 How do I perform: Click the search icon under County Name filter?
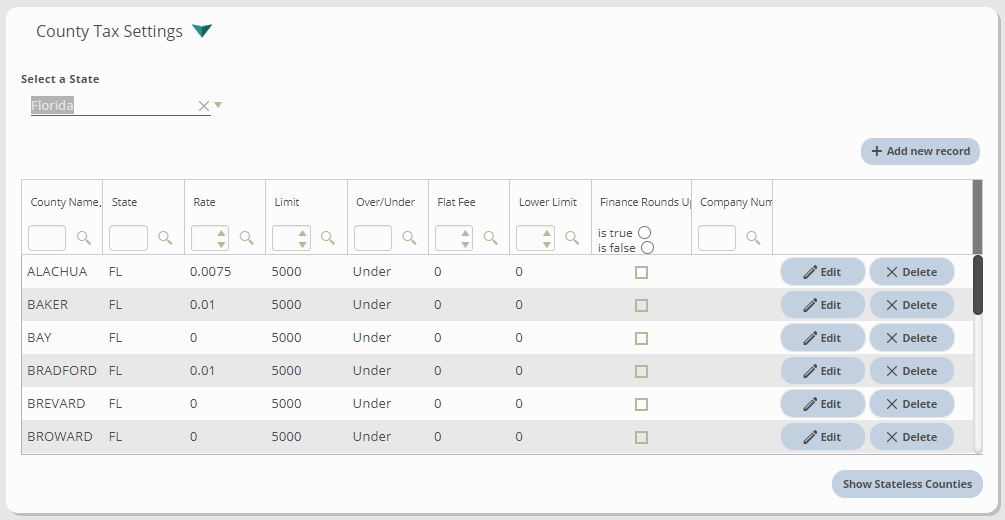(x=84, y=238)
